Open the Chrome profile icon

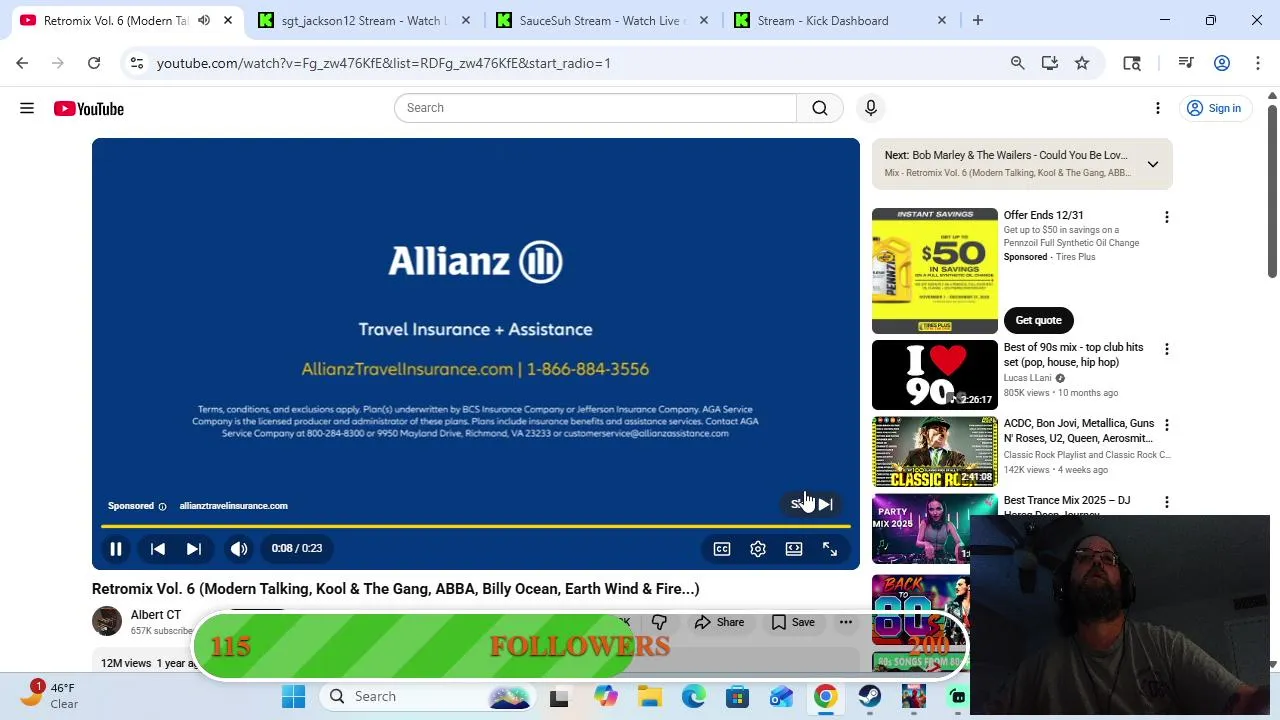(1222, 63)
